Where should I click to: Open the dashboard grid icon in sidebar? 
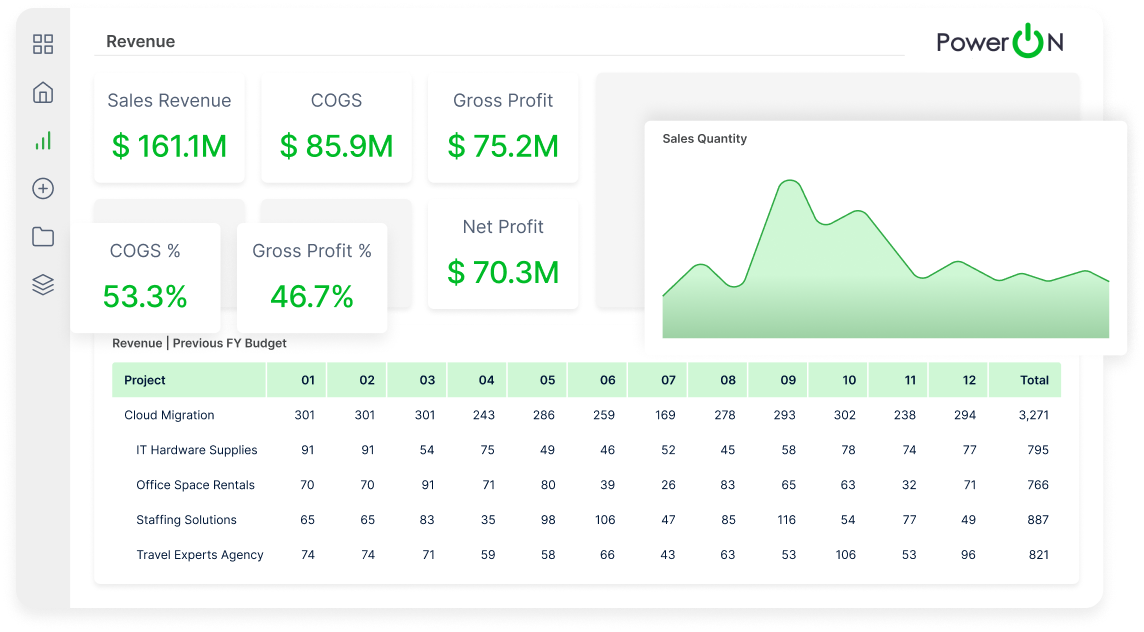[43, 45]
